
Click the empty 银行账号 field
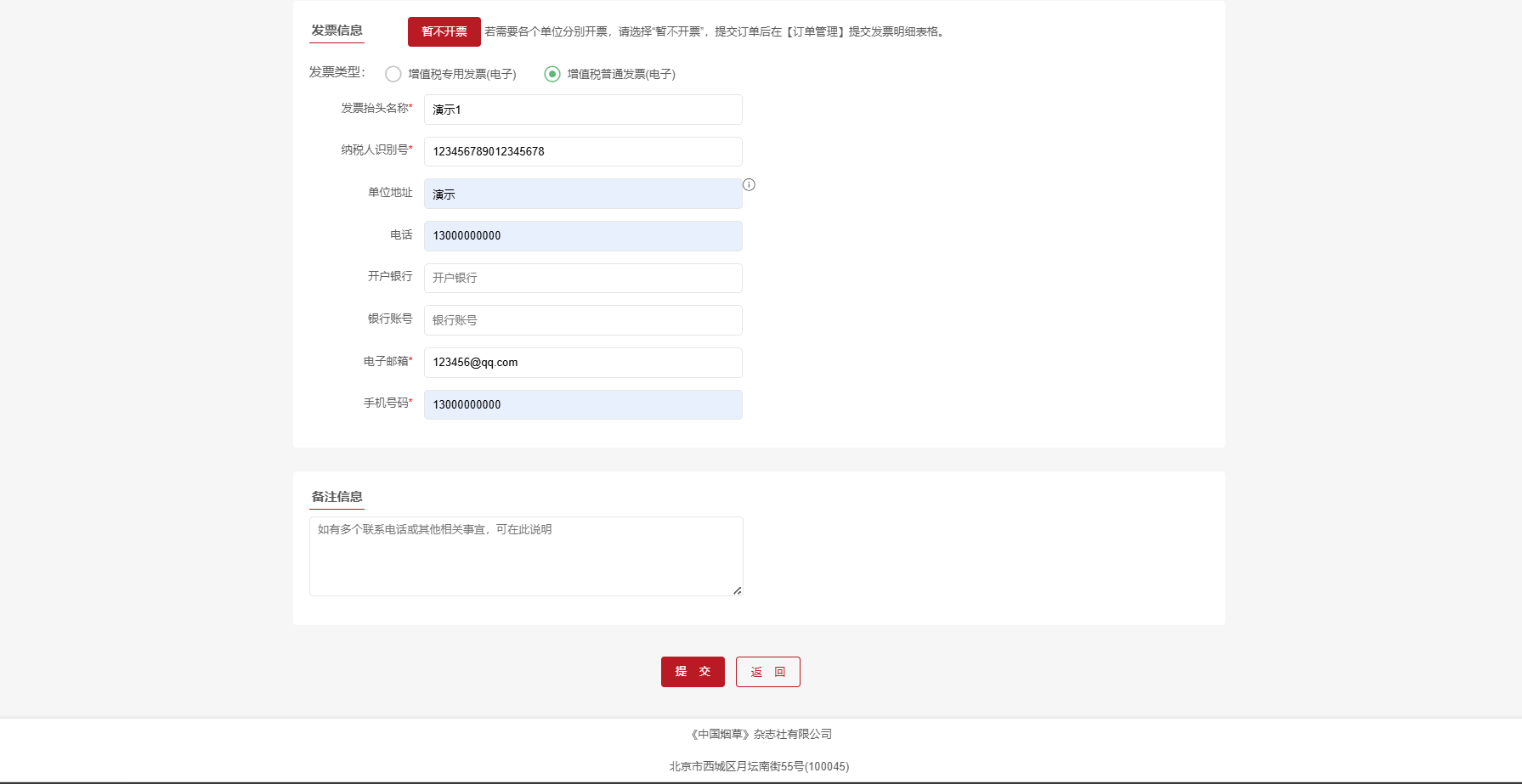coord(583,320)
